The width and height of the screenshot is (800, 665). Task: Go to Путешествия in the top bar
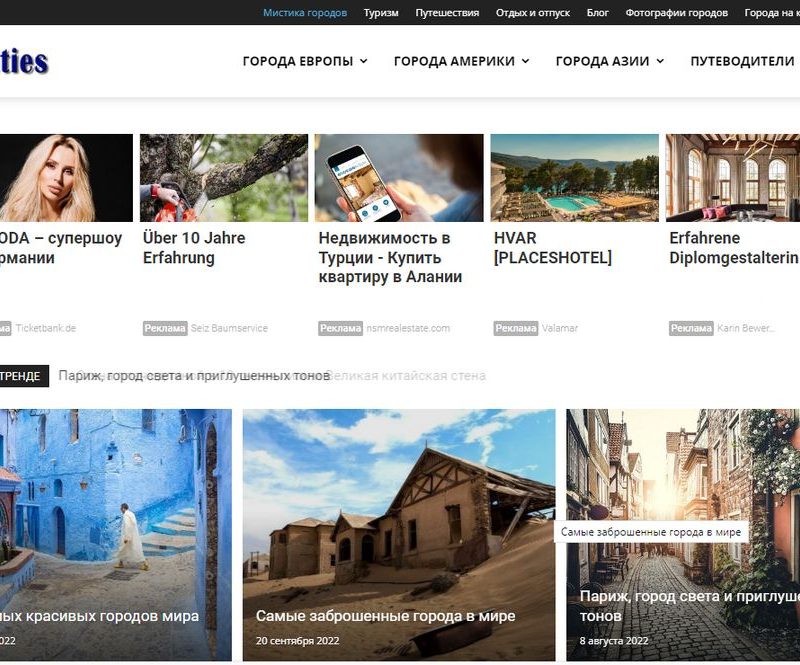pyautogui.click(x=447, y=13)
